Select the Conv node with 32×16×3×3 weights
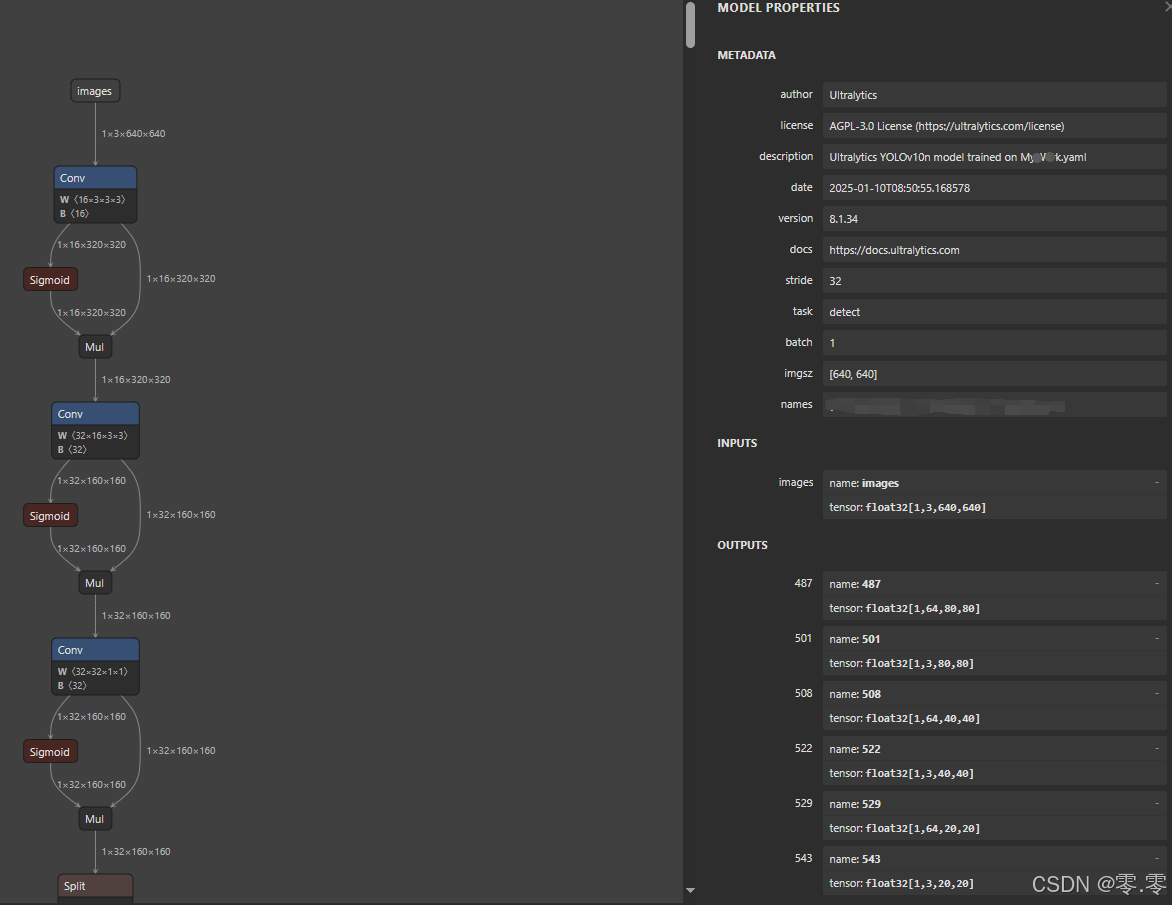Image resolution: width=1172 pixels, height=905 pixels. pyautogui.click(x=95, y=430)
